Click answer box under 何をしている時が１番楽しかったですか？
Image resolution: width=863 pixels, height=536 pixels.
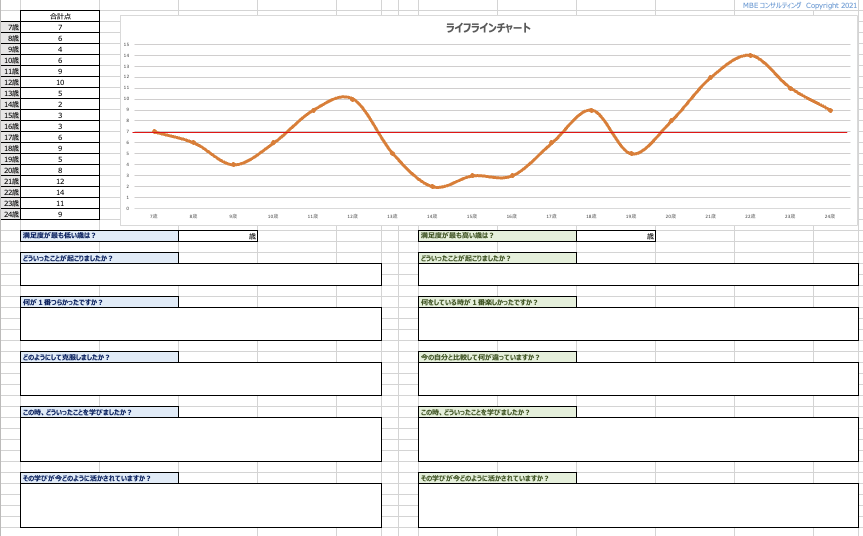point(638,324)
